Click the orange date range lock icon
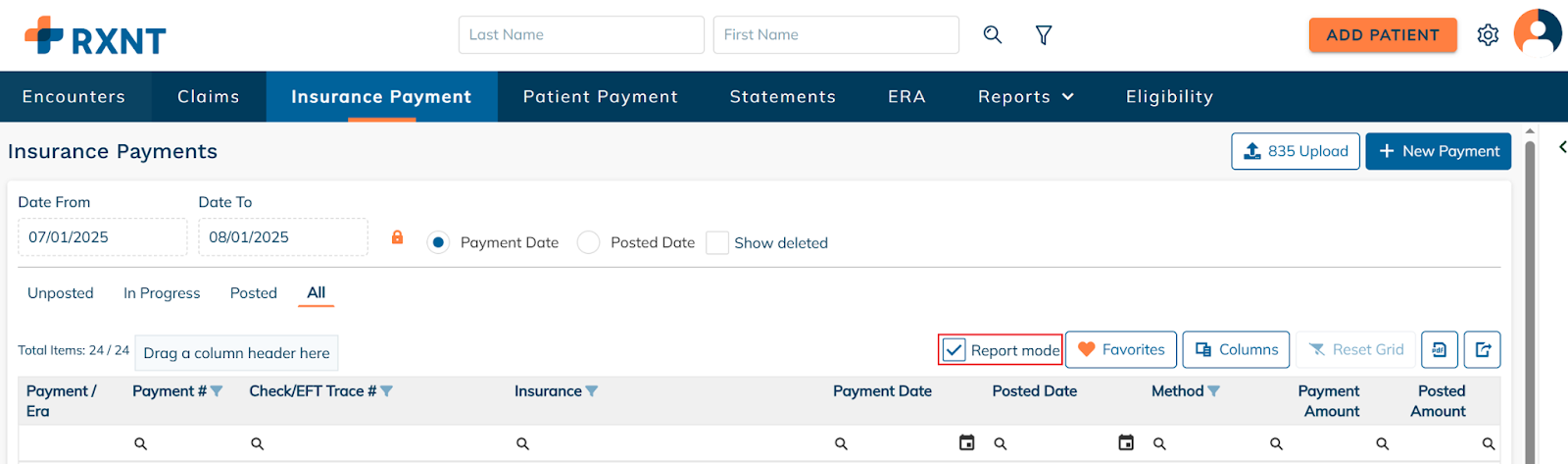The height and width of the screenshot is (464, 1568). tap(397, 237)
